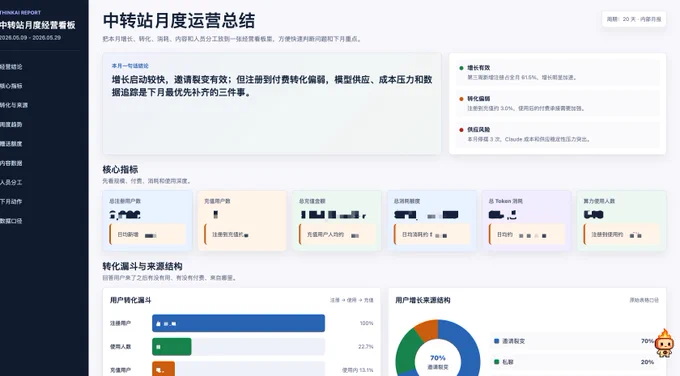This screenshot has width=680, height=376.
Task: Click the 周期 20 天 内部月报 badge
Action: tap(634, 19)
